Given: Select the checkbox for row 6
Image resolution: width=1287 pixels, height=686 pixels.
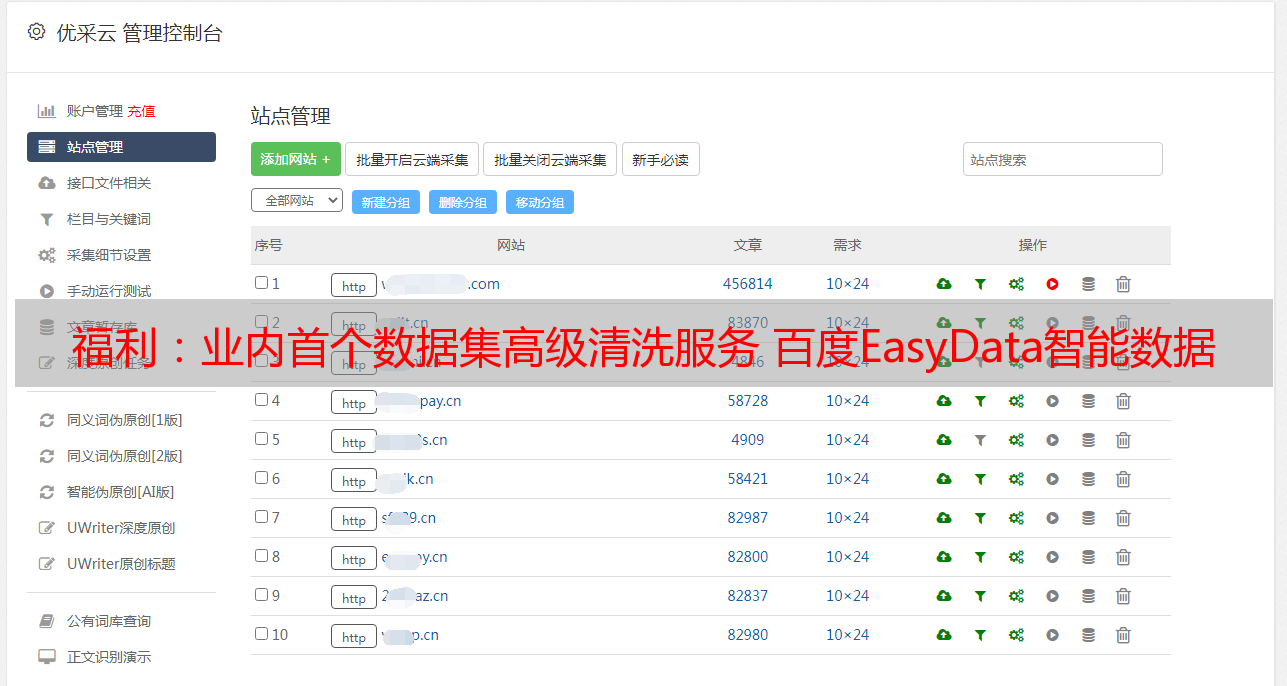Looking at the screenshot, I should click(x=261, y=478).
